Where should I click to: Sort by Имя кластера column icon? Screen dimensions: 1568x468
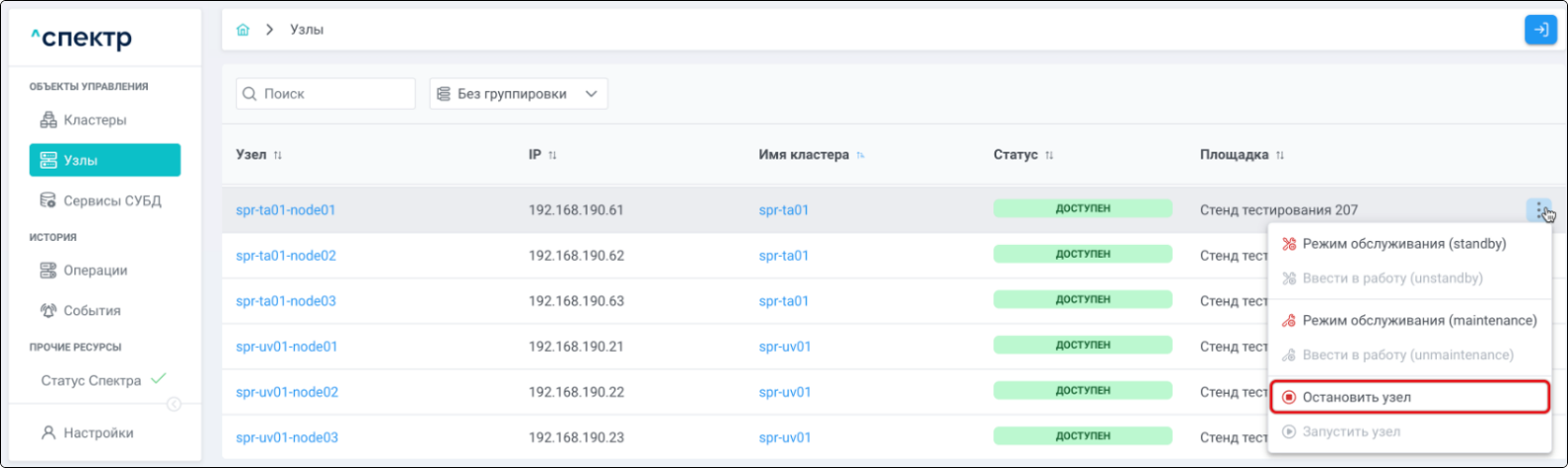coord(860,155)
